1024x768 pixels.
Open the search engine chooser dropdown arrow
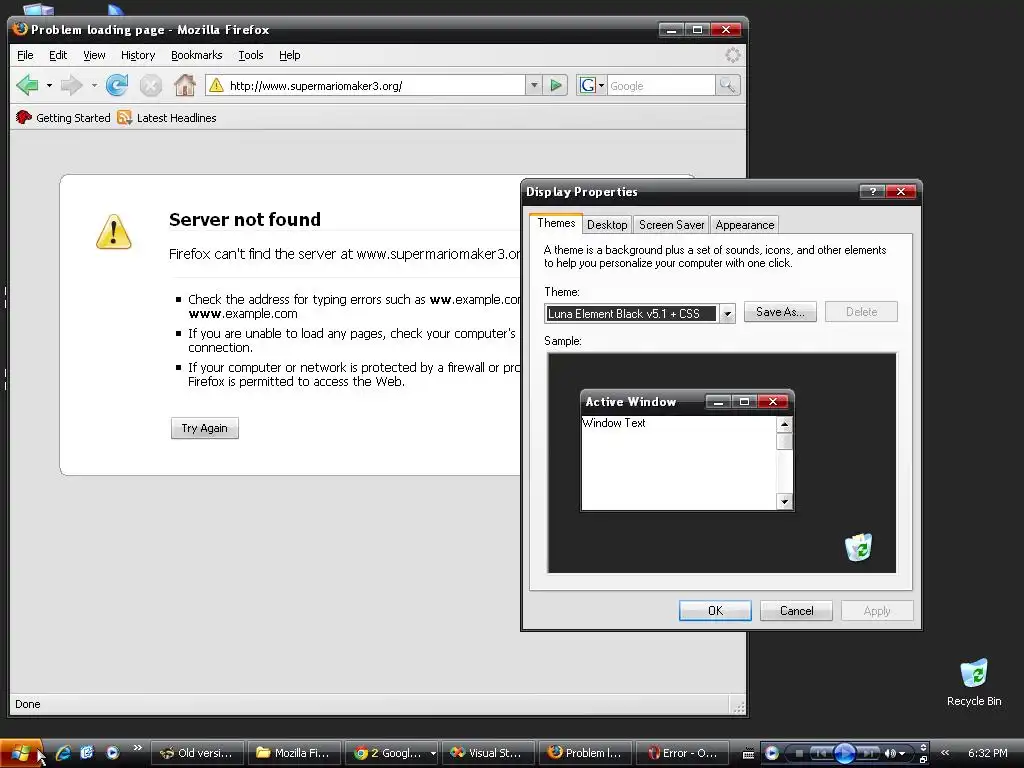coord(601,86)
